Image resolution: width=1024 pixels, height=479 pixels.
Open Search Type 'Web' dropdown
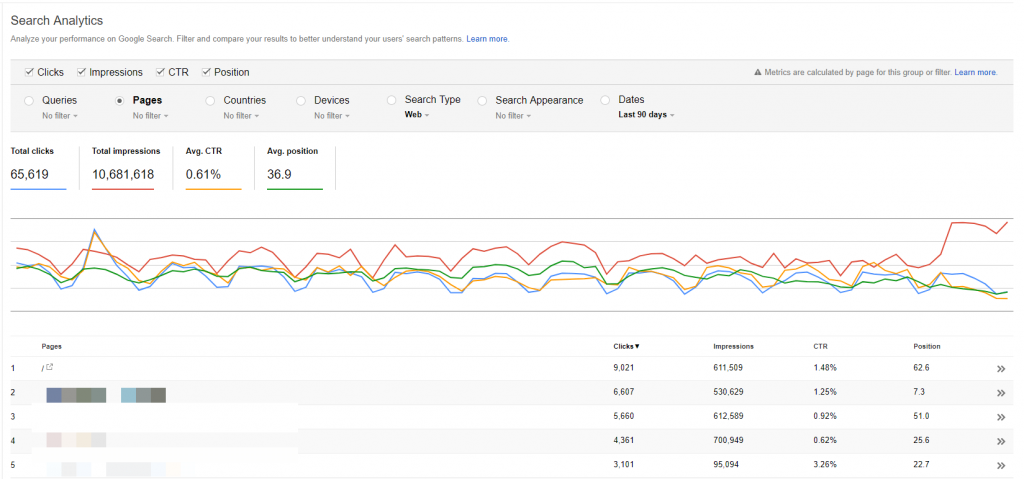coord(417,115)
